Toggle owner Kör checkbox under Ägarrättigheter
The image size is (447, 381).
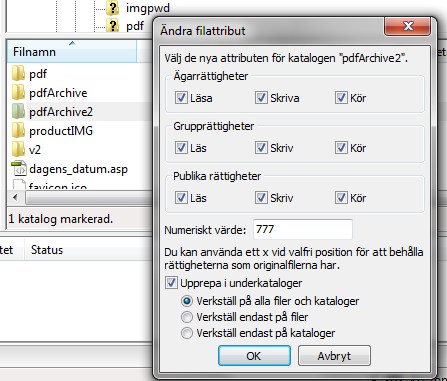341,98
